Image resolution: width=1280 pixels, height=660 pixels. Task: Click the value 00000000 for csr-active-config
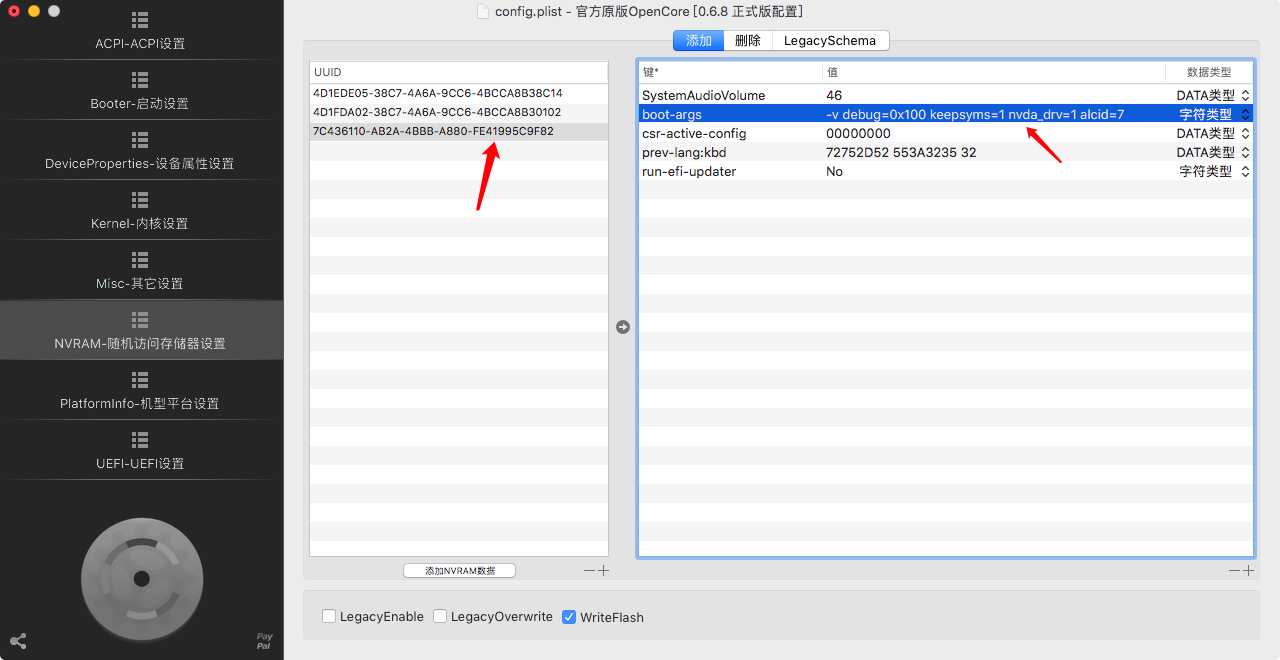(x=858, y=134)
